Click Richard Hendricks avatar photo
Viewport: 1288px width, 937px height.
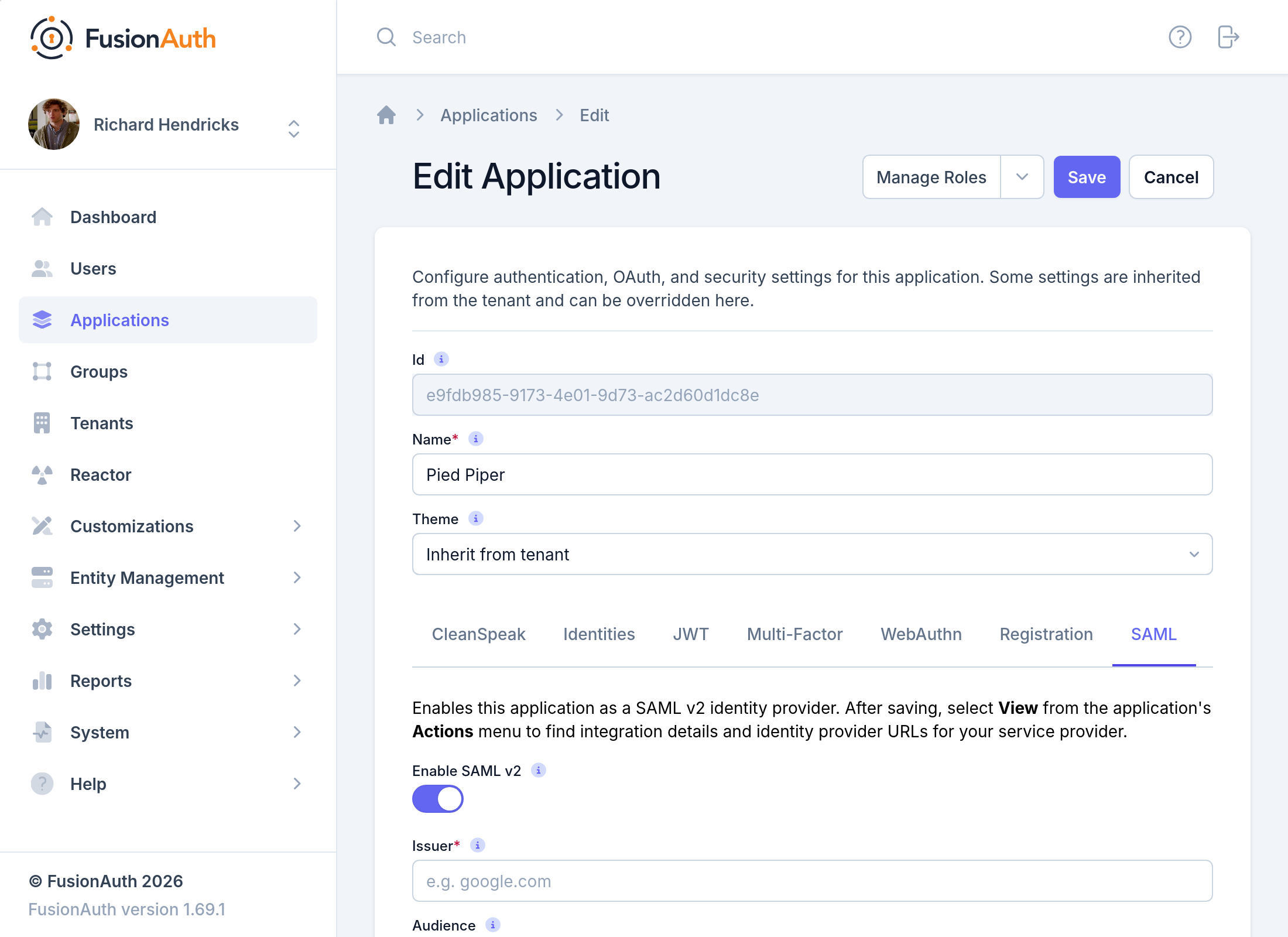(x=54, y=124)
